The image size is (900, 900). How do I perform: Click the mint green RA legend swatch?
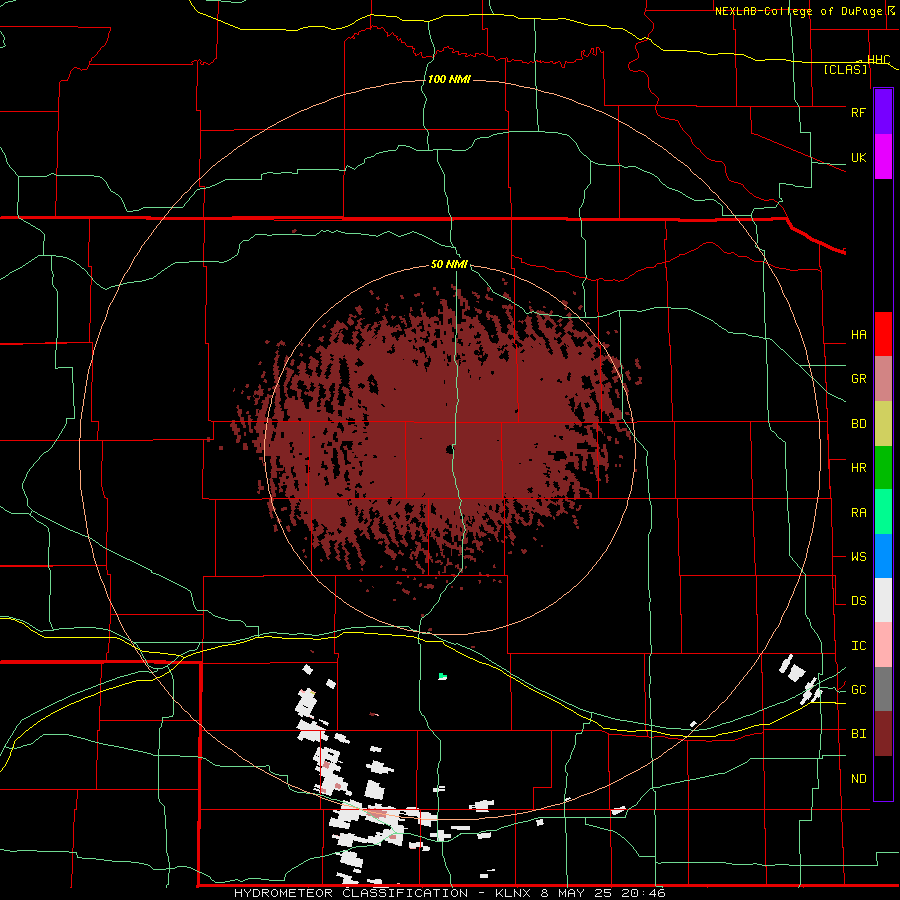(883, 512)
